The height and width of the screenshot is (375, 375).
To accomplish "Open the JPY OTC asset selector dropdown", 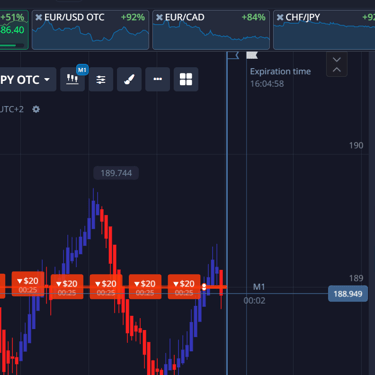I will [x=28, y=79].
